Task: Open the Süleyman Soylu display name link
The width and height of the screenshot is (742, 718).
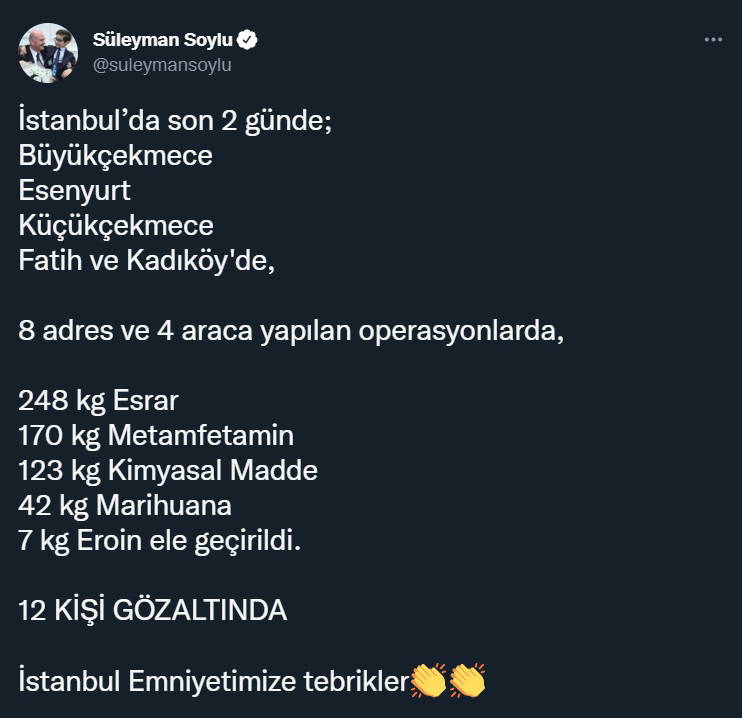Action: [162, 40]
